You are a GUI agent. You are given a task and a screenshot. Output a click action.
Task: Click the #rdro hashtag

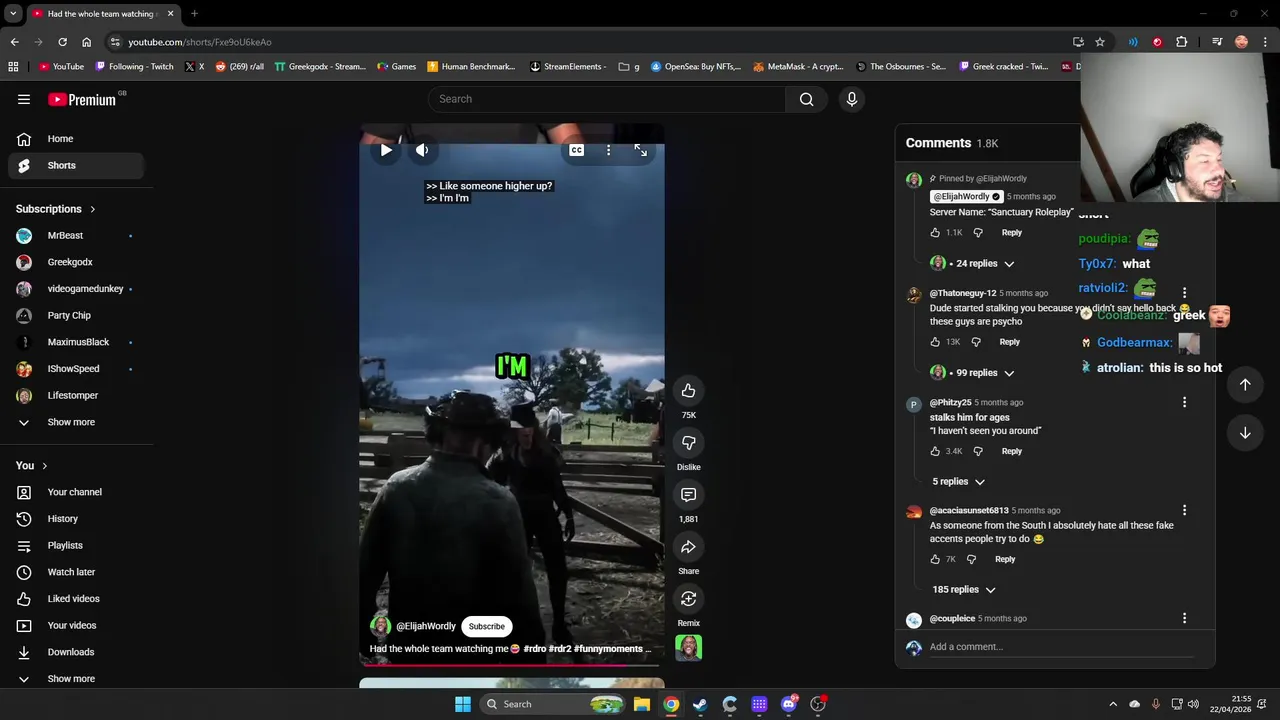click(x=534, y=649)
